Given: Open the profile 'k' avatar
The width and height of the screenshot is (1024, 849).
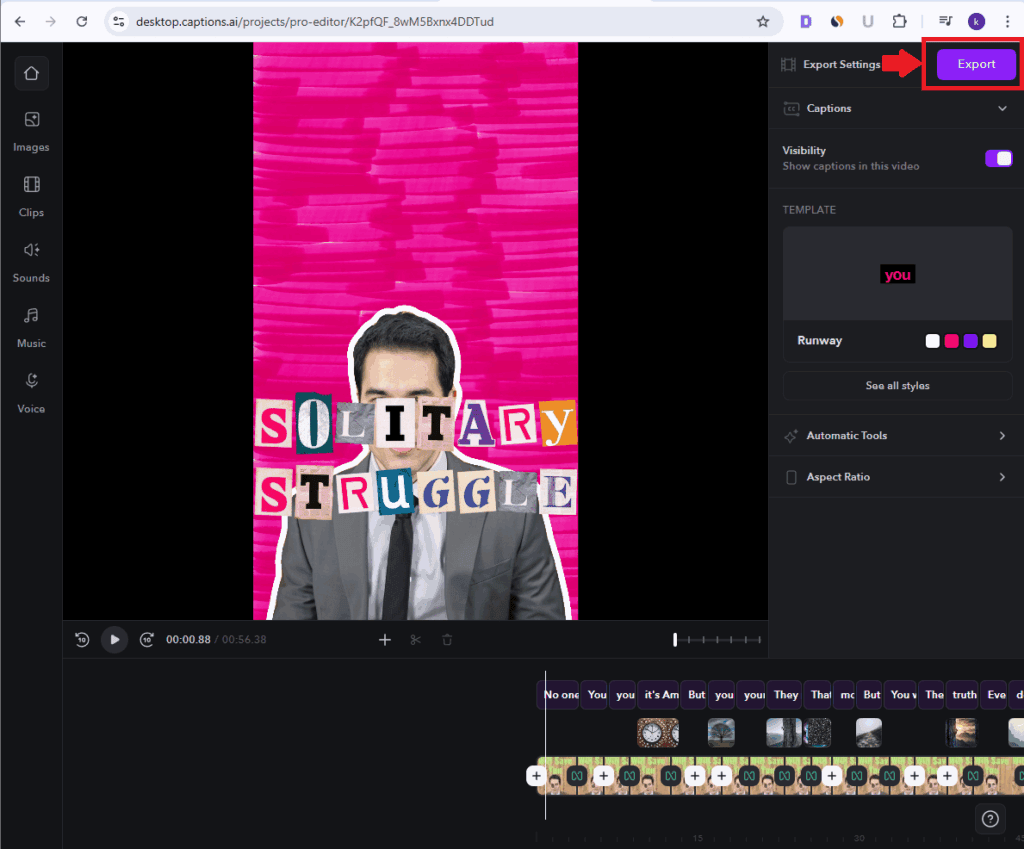Looking at the screenshot, I should click(976, 22).
